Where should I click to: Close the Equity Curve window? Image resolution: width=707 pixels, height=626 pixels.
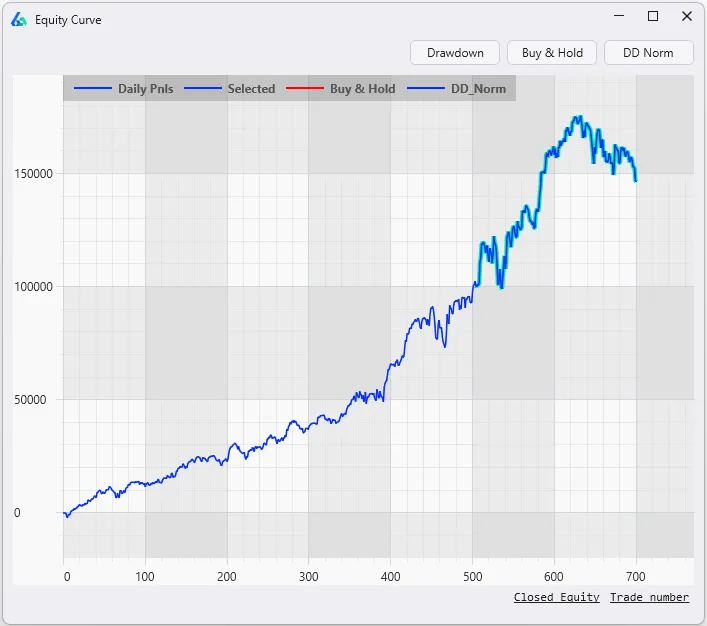(x=687, y=16)
